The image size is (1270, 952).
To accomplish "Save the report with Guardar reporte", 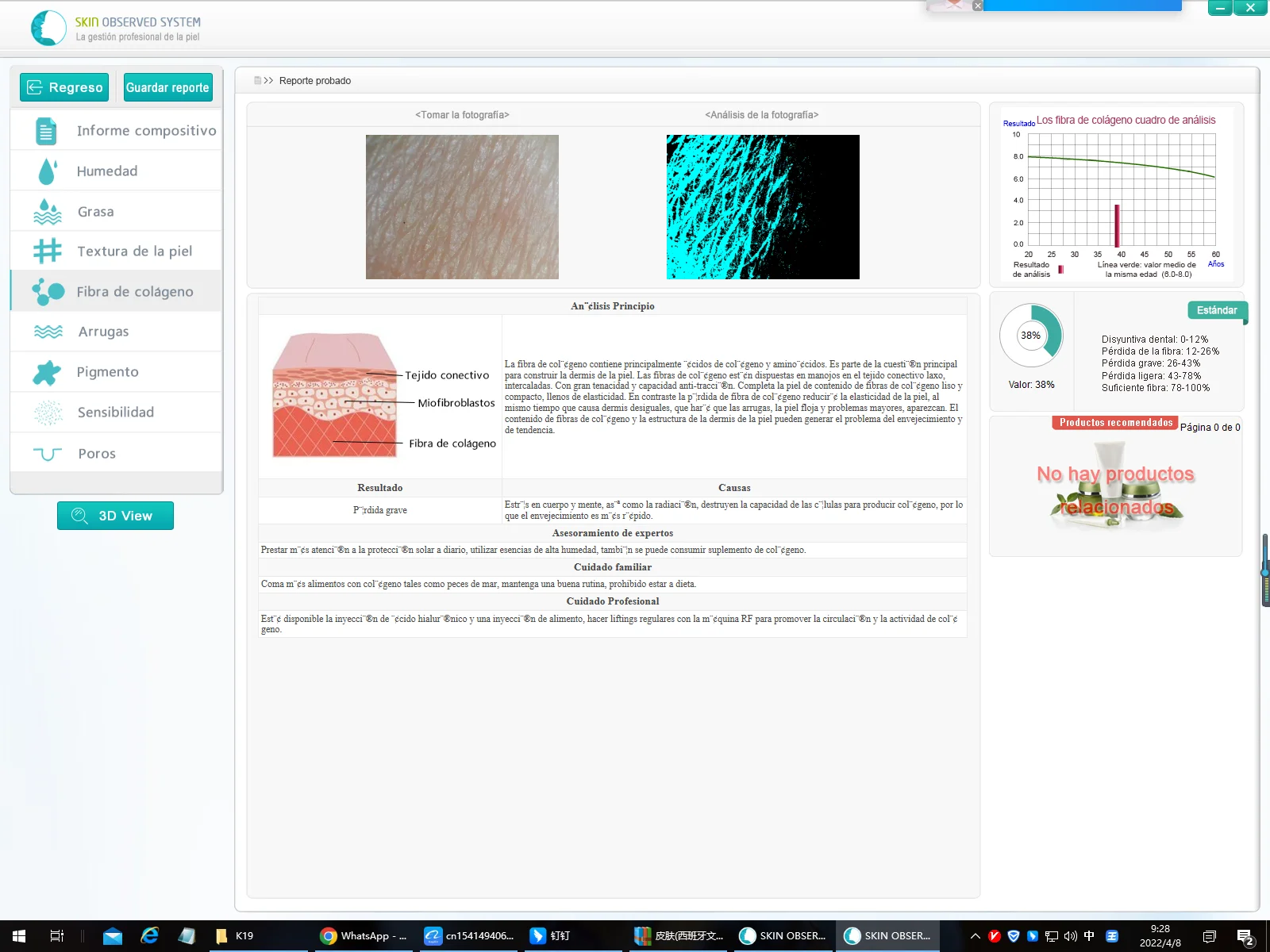I will 167,86.
